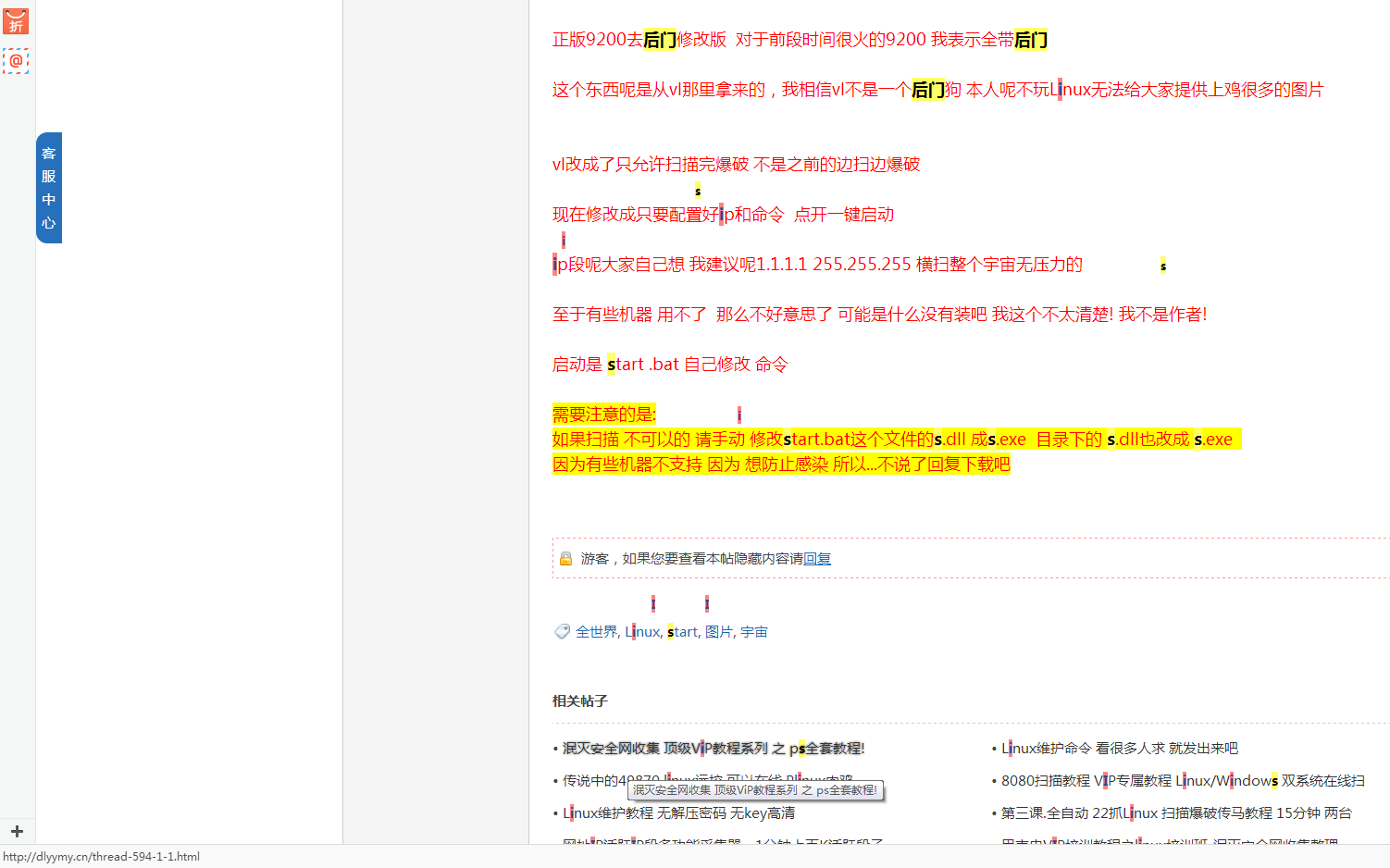Click the line vl改成了只允许扫描完爆破
Image resolution: width=1390 pixels, height=868 pixels.
(x=736, y=165)
